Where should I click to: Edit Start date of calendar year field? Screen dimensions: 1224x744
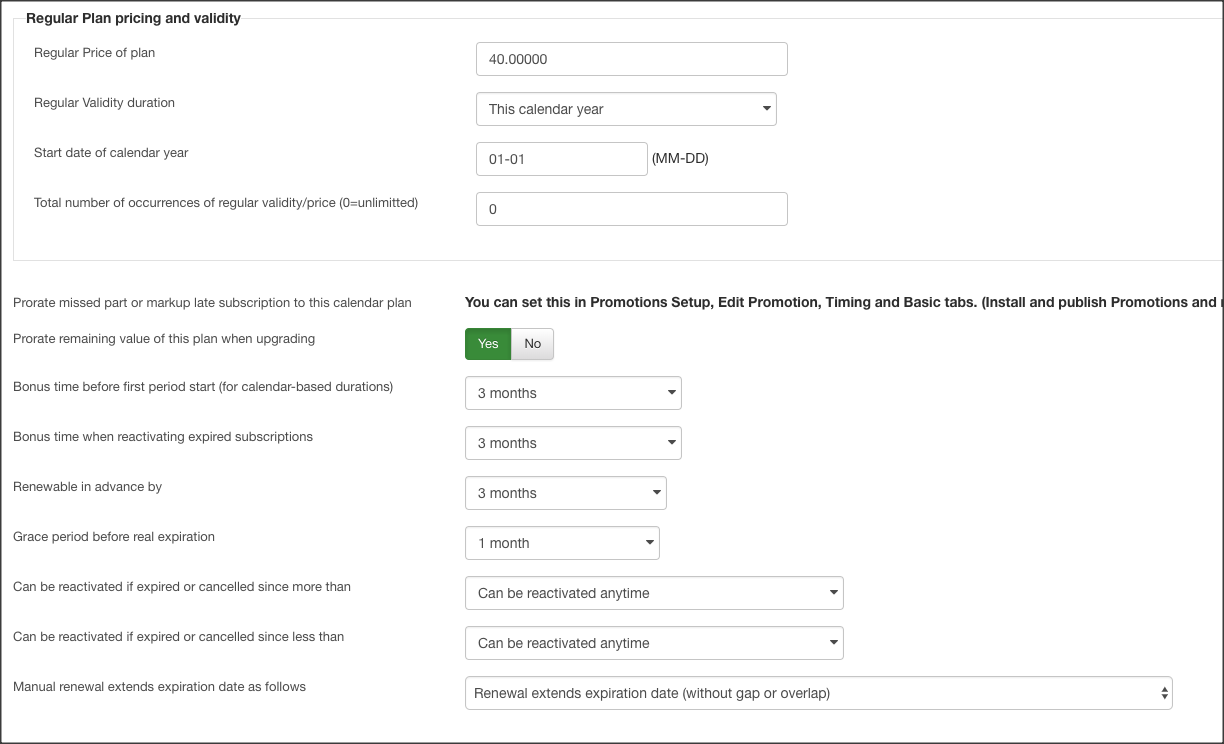point(562,159)
